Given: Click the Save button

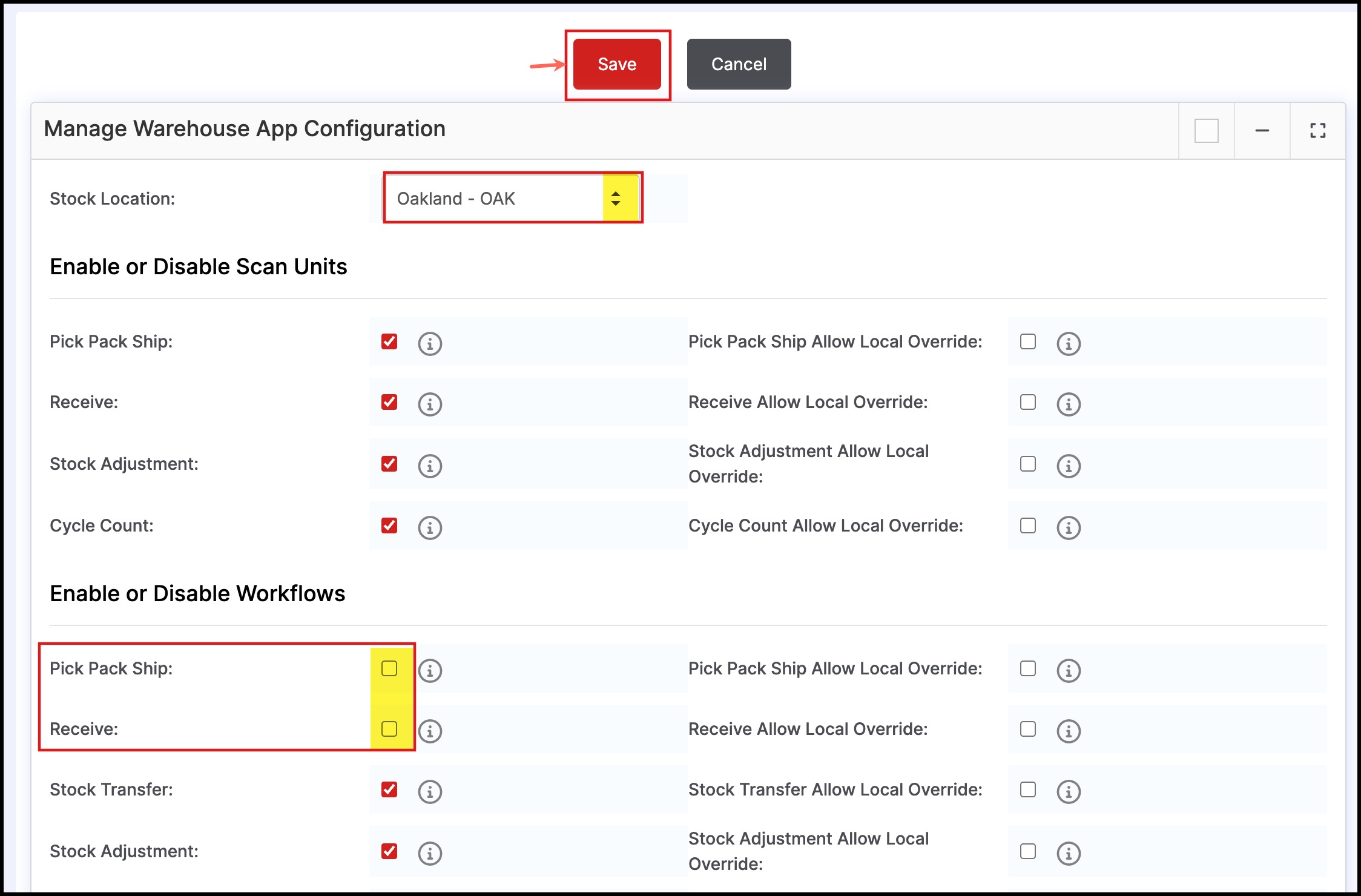Looking at the screenshot, I should click(617, 64).
